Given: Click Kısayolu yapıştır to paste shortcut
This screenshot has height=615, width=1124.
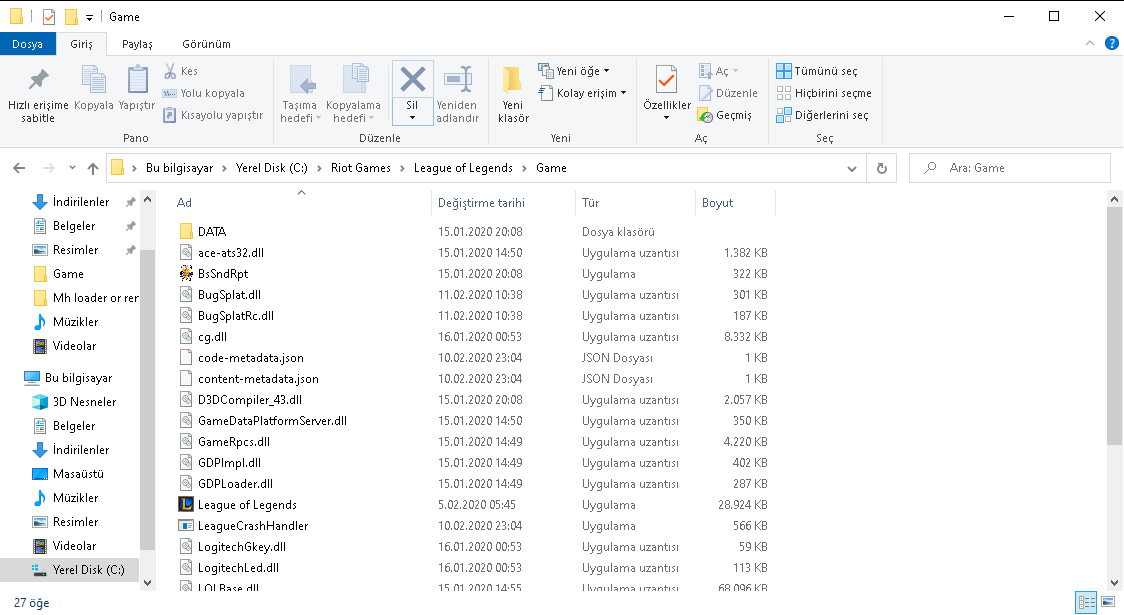Looking at the screenshot, I should [213, 115].
